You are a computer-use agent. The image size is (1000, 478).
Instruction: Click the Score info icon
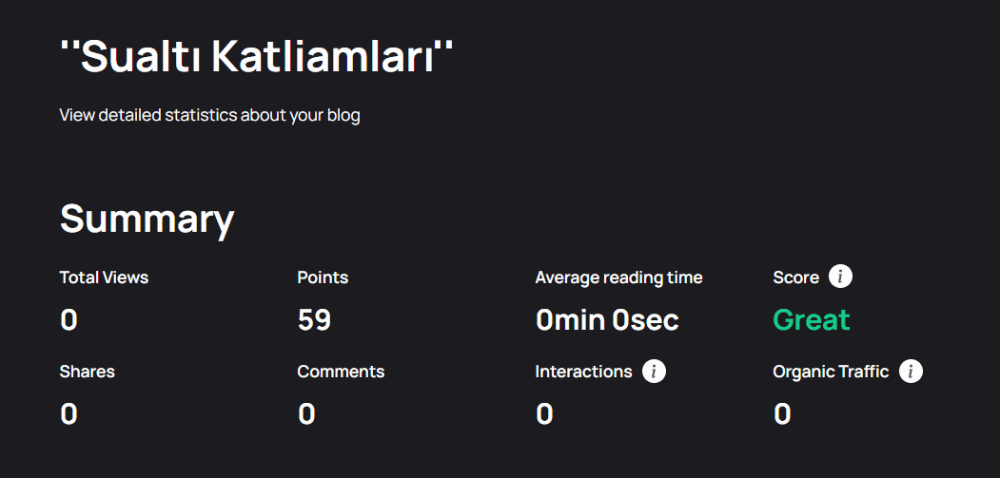(841, 277)
